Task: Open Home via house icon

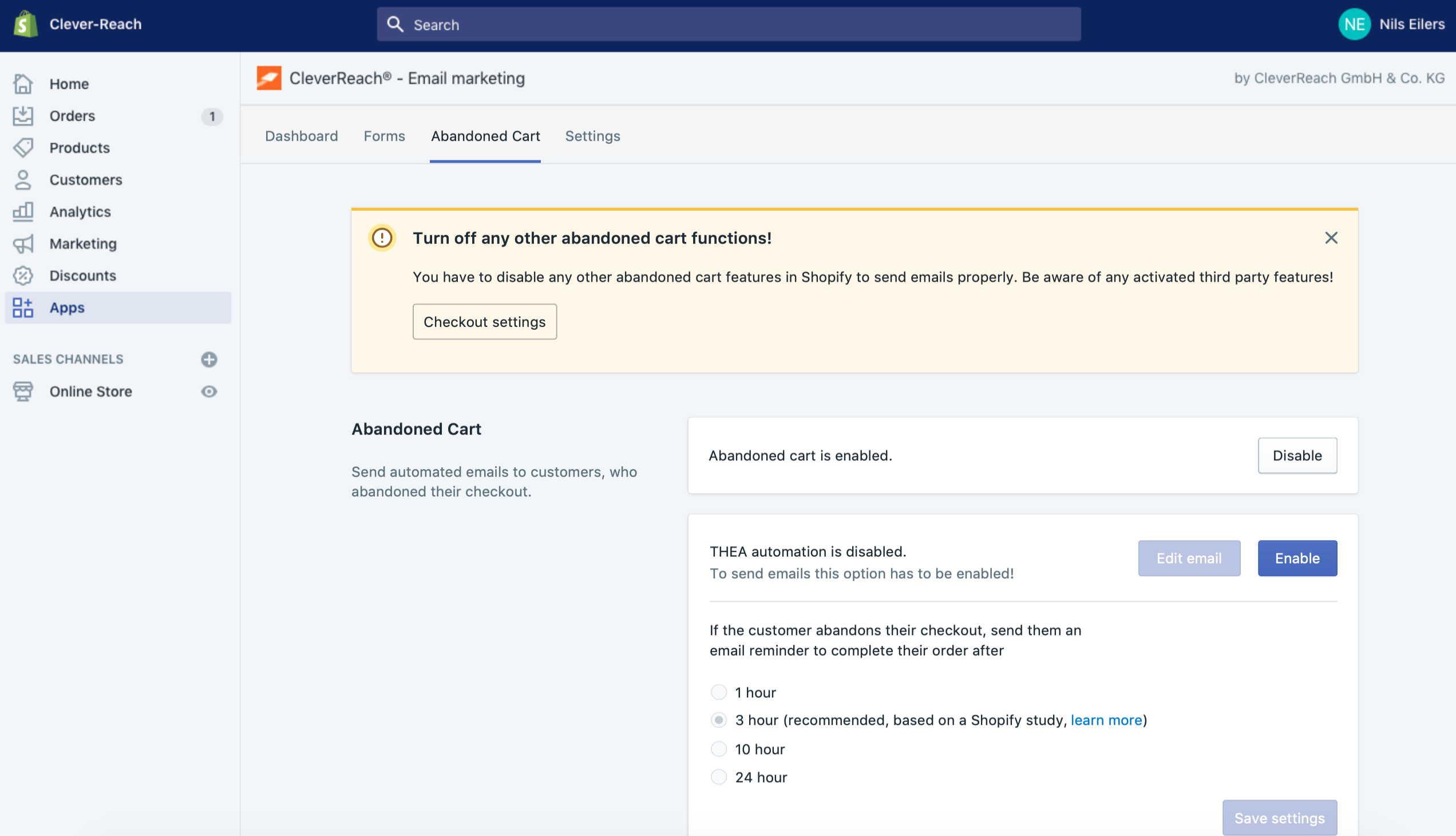Action: tap(23, 84)
